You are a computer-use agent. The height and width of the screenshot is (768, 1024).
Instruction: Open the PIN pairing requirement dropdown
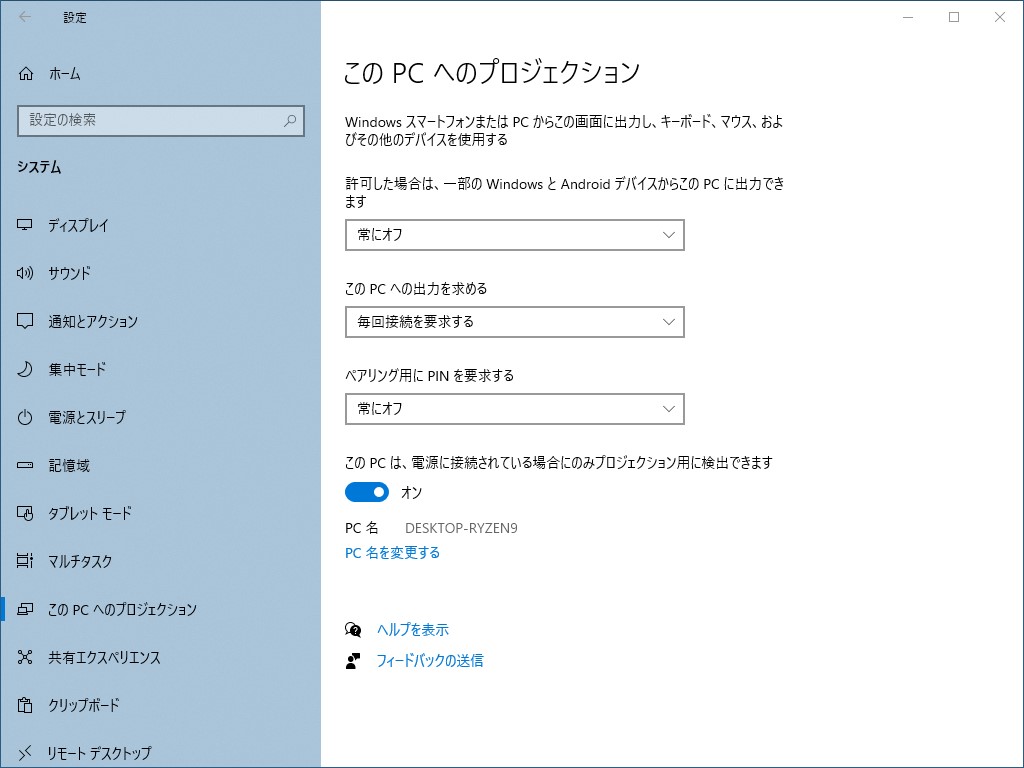pos(514,409)
